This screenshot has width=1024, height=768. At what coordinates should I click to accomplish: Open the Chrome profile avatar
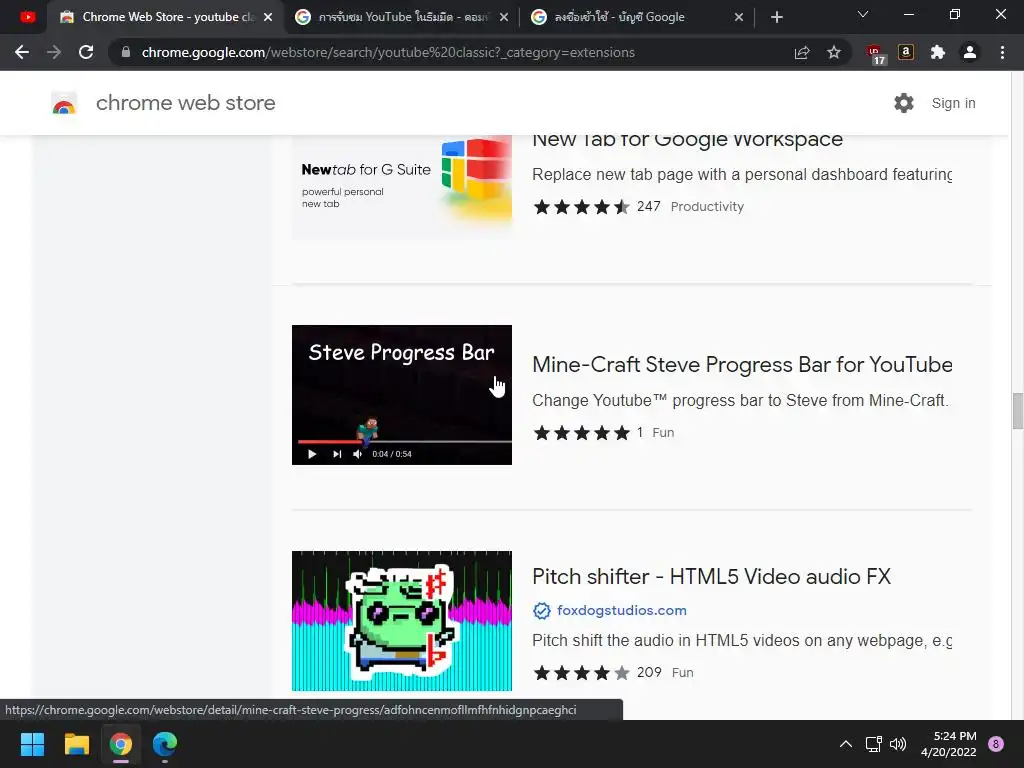pyautogui.click(x=970, y=52)
